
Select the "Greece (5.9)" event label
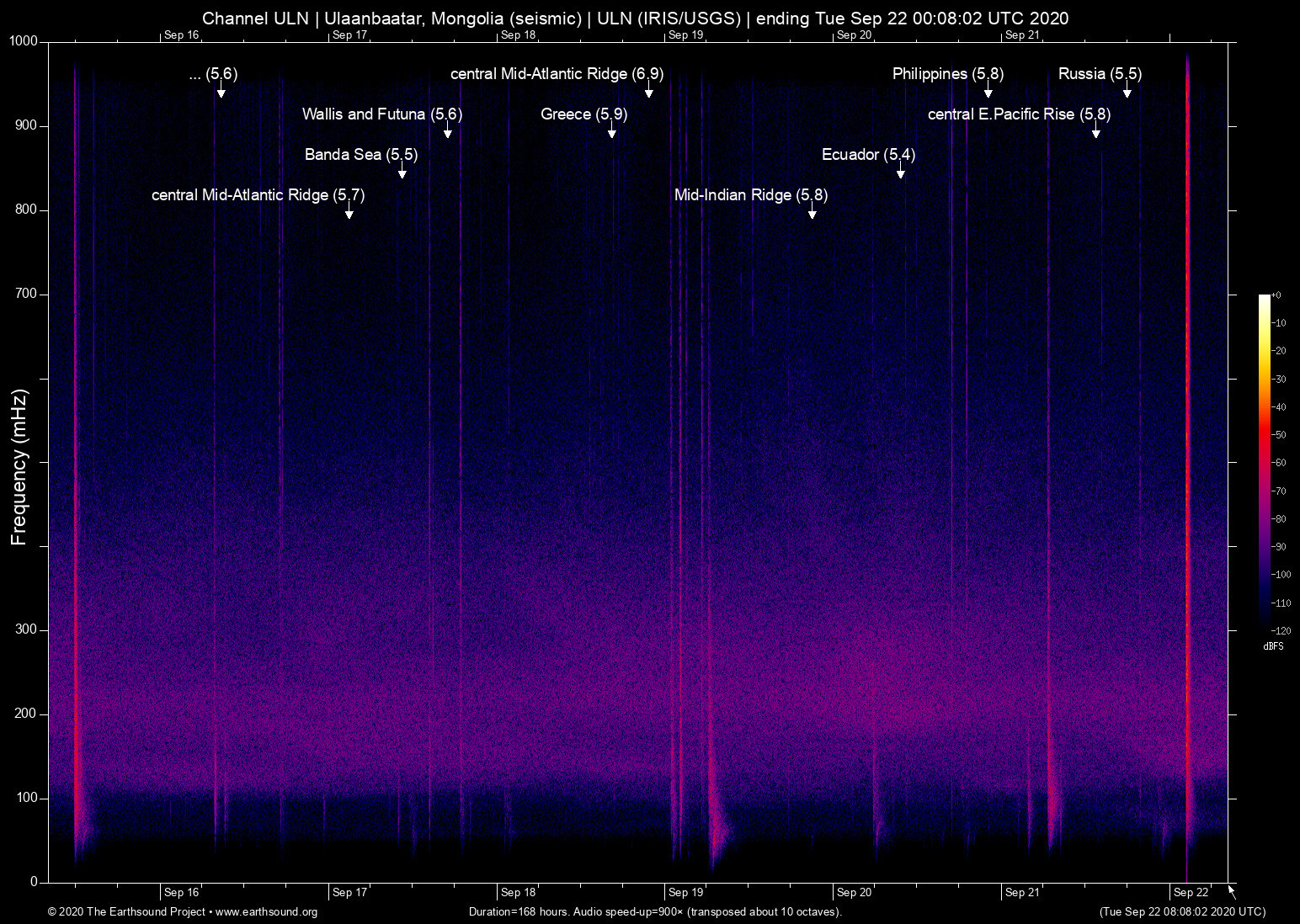click(x=584, y=114)
